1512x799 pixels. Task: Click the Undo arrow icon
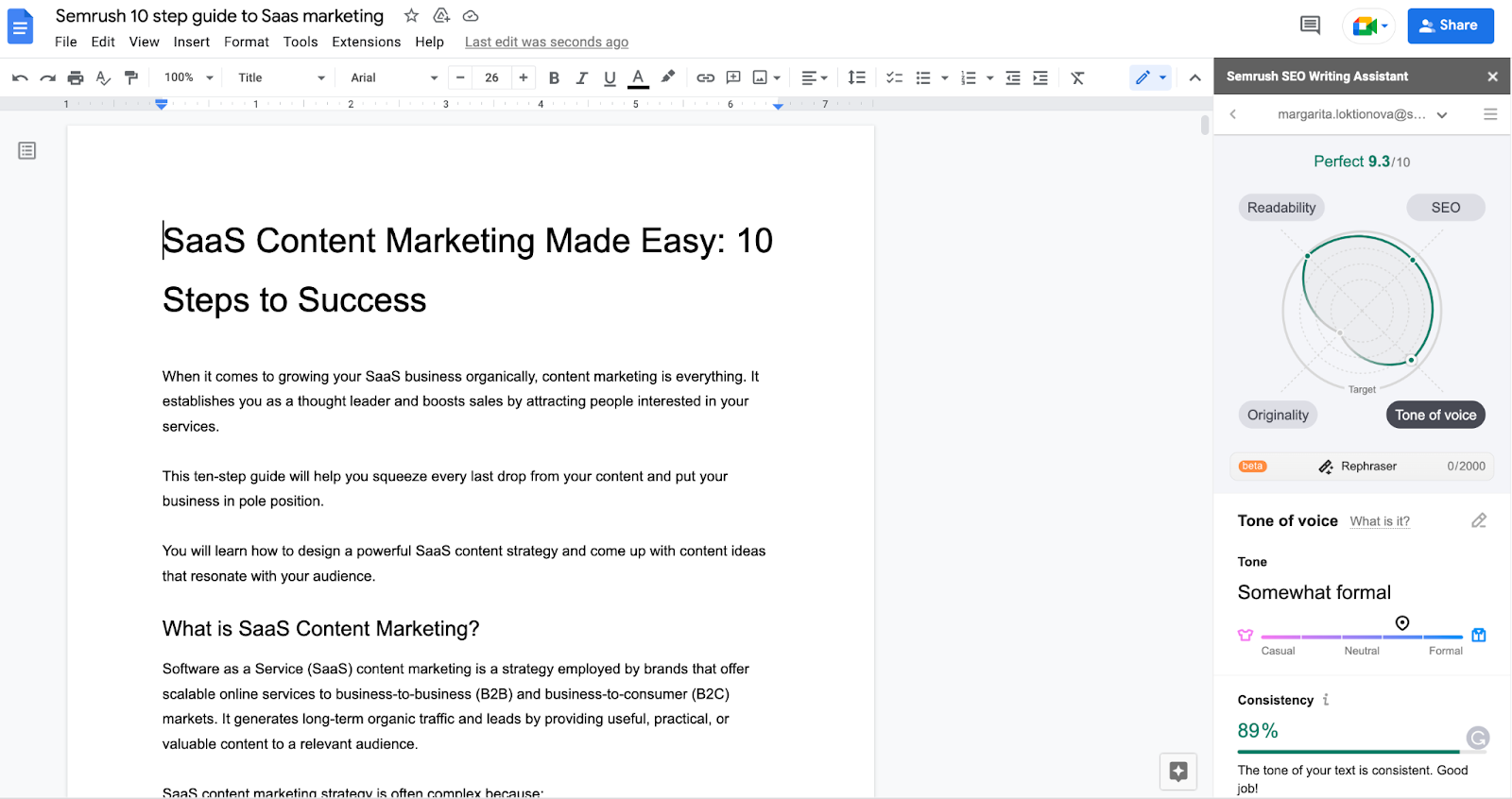[x=20, y=77]
